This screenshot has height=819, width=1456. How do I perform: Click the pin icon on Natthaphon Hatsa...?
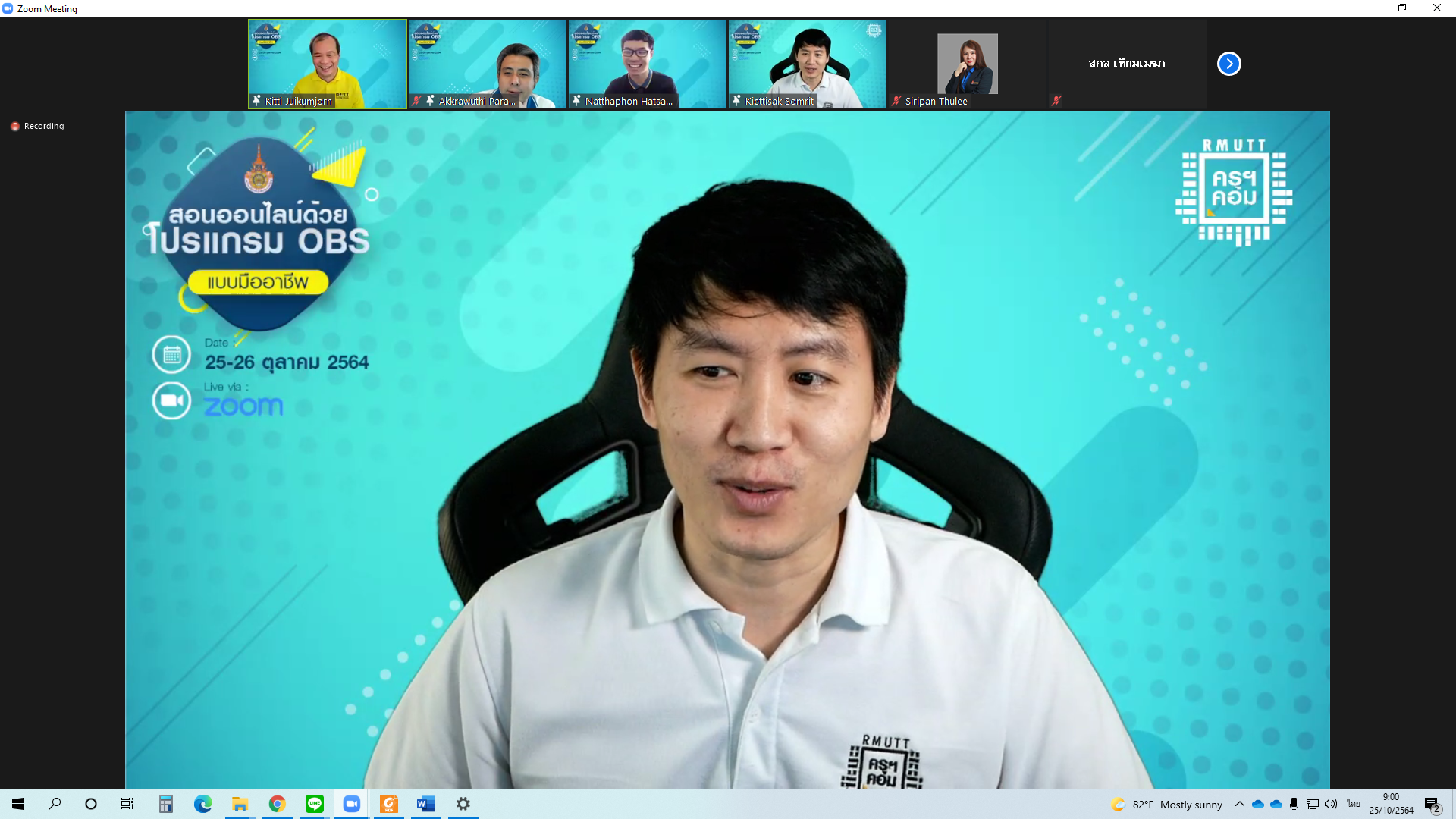[x=576, y=101]
